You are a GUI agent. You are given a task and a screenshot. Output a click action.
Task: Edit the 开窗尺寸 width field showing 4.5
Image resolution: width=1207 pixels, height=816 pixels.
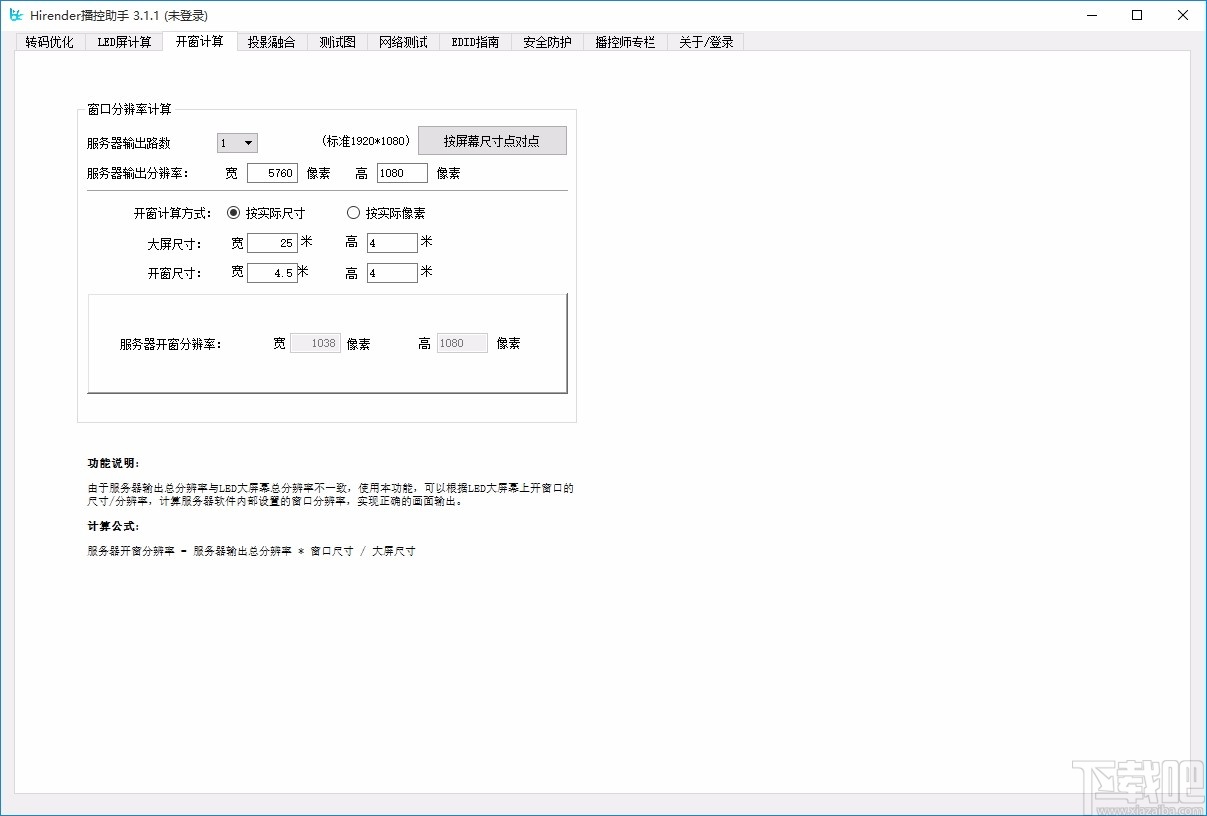[271, 271]
